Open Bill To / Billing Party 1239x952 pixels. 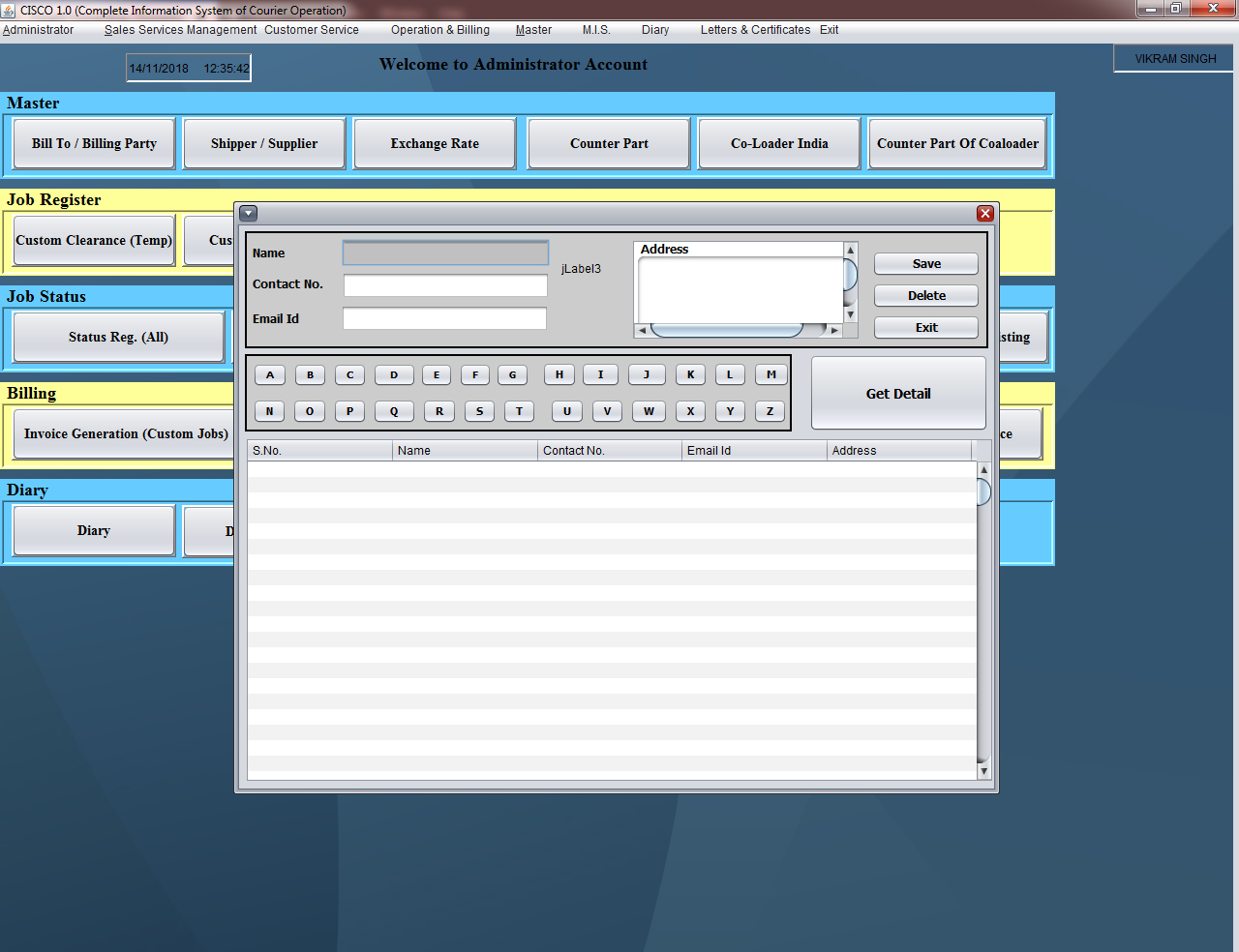coord(94,143)
